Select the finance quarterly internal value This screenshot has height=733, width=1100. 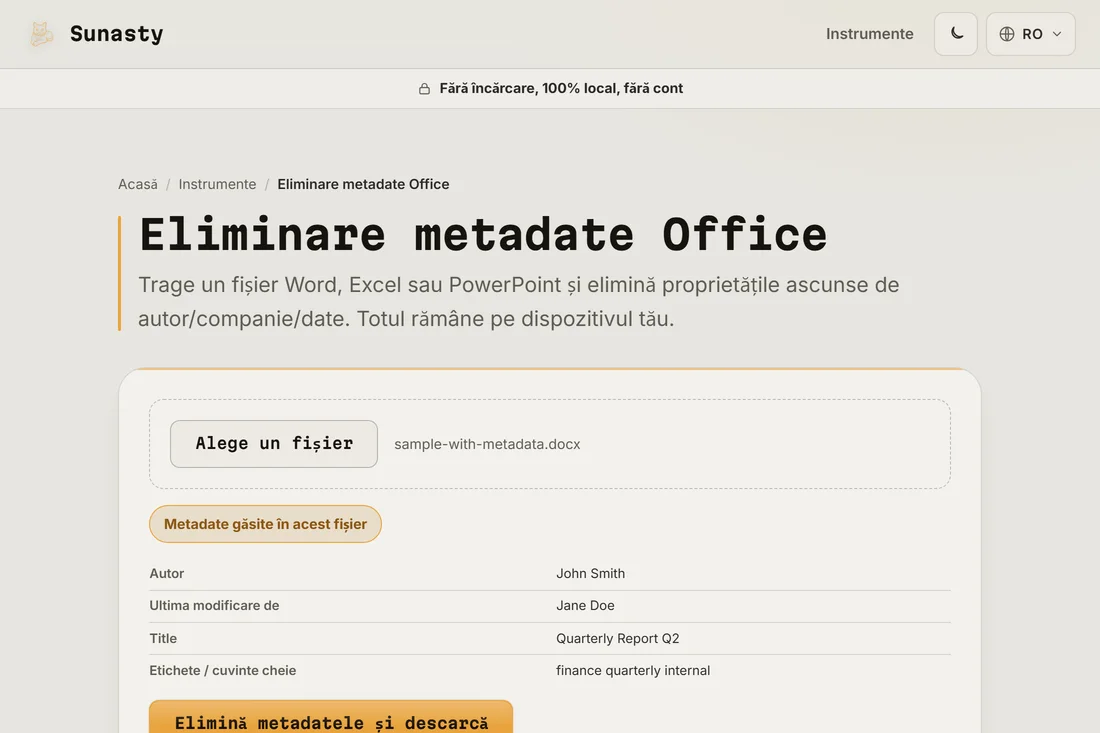[x=633, y=671]
